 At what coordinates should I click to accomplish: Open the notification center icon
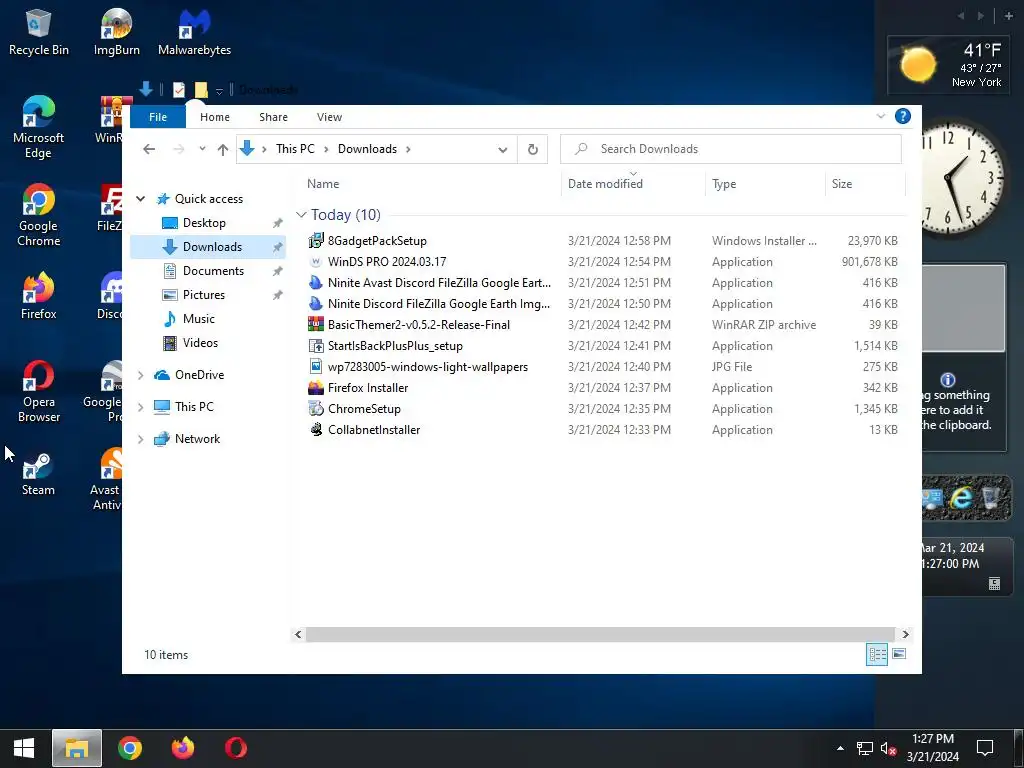click(985, 748)
